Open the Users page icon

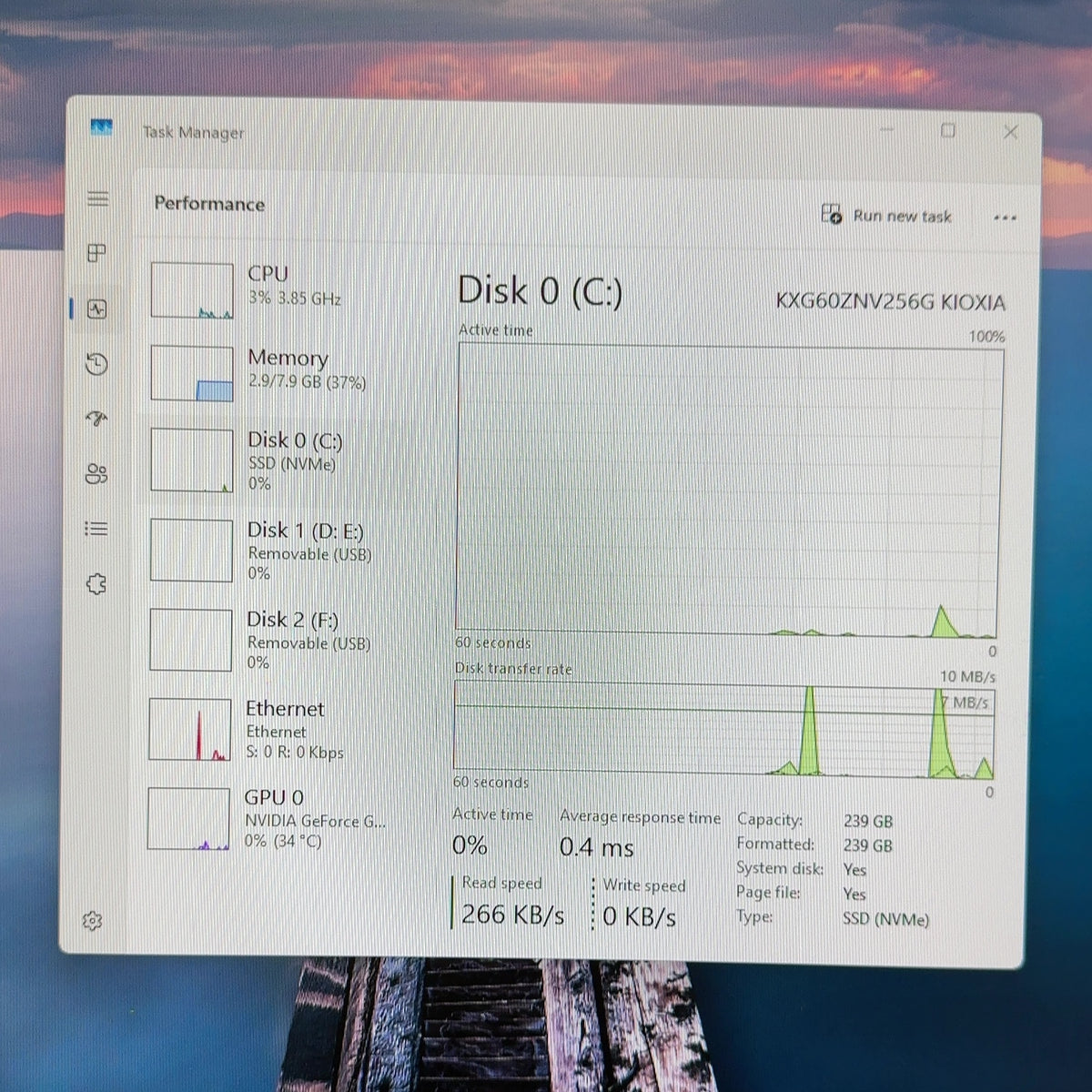[96, 474]
